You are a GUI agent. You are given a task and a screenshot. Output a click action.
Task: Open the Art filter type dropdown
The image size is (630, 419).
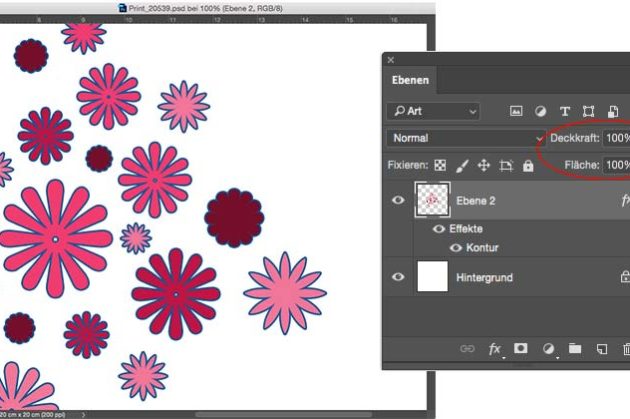click(x=433, y=111)
